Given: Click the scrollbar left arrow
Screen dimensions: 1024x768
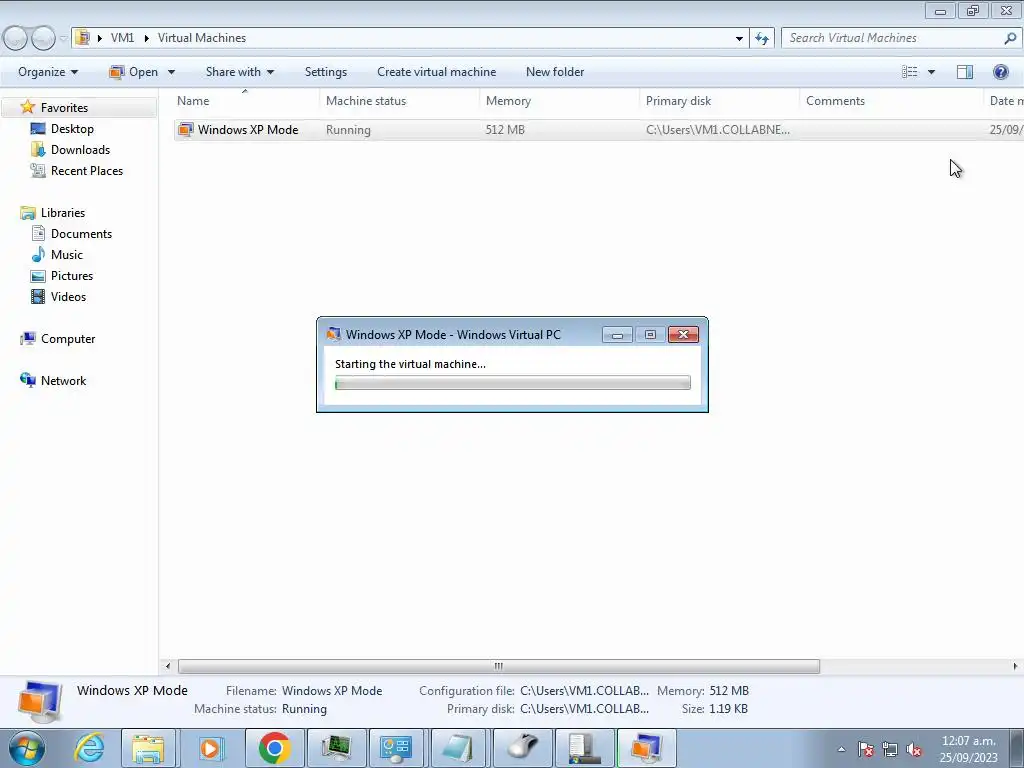Looking at the screenshot, I should tap(168, 666).
